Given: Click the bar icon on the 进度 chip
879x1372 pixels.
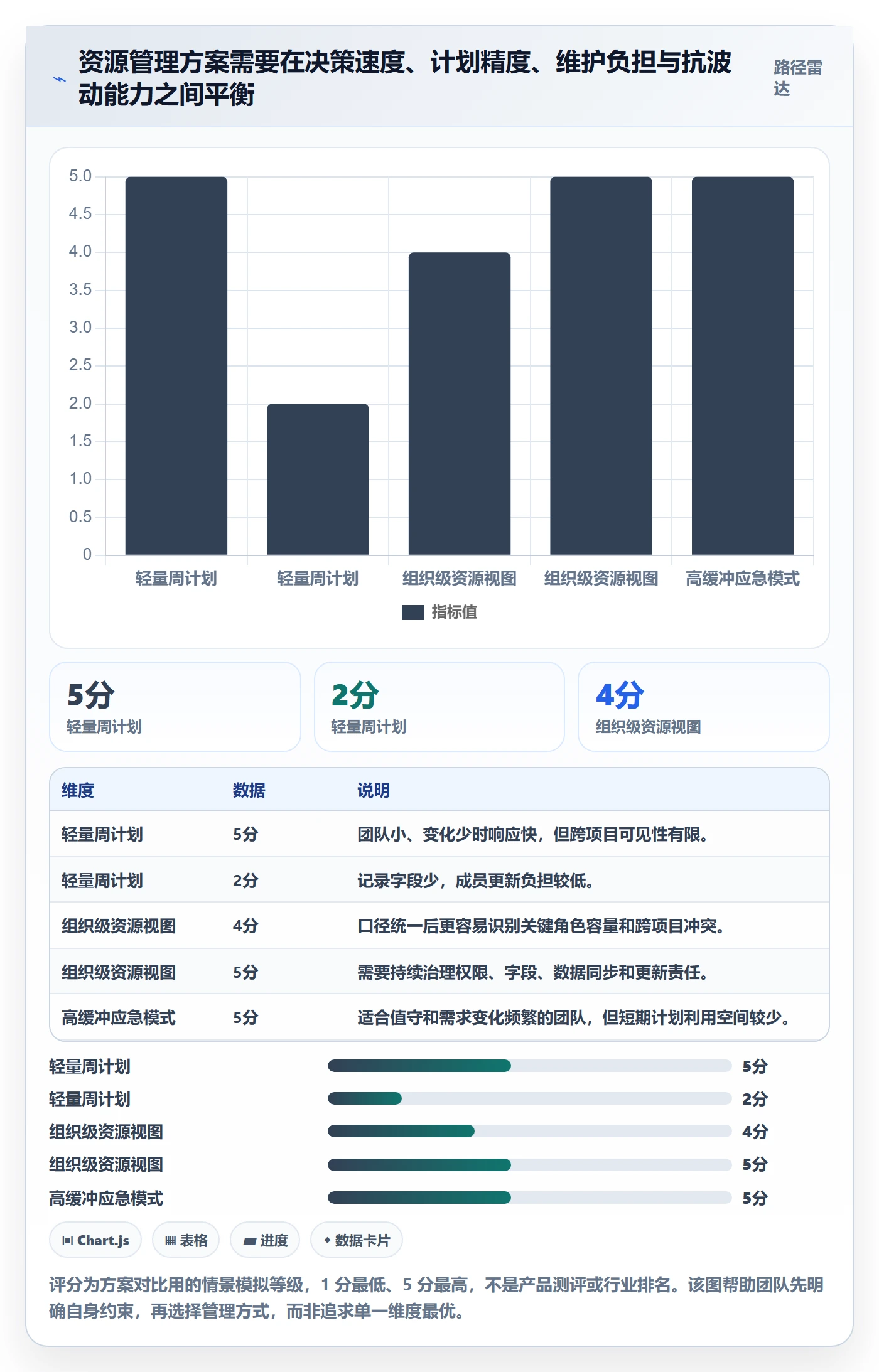Looking at the screenshot, I should pyautogui.click(x=250, y=1241).
